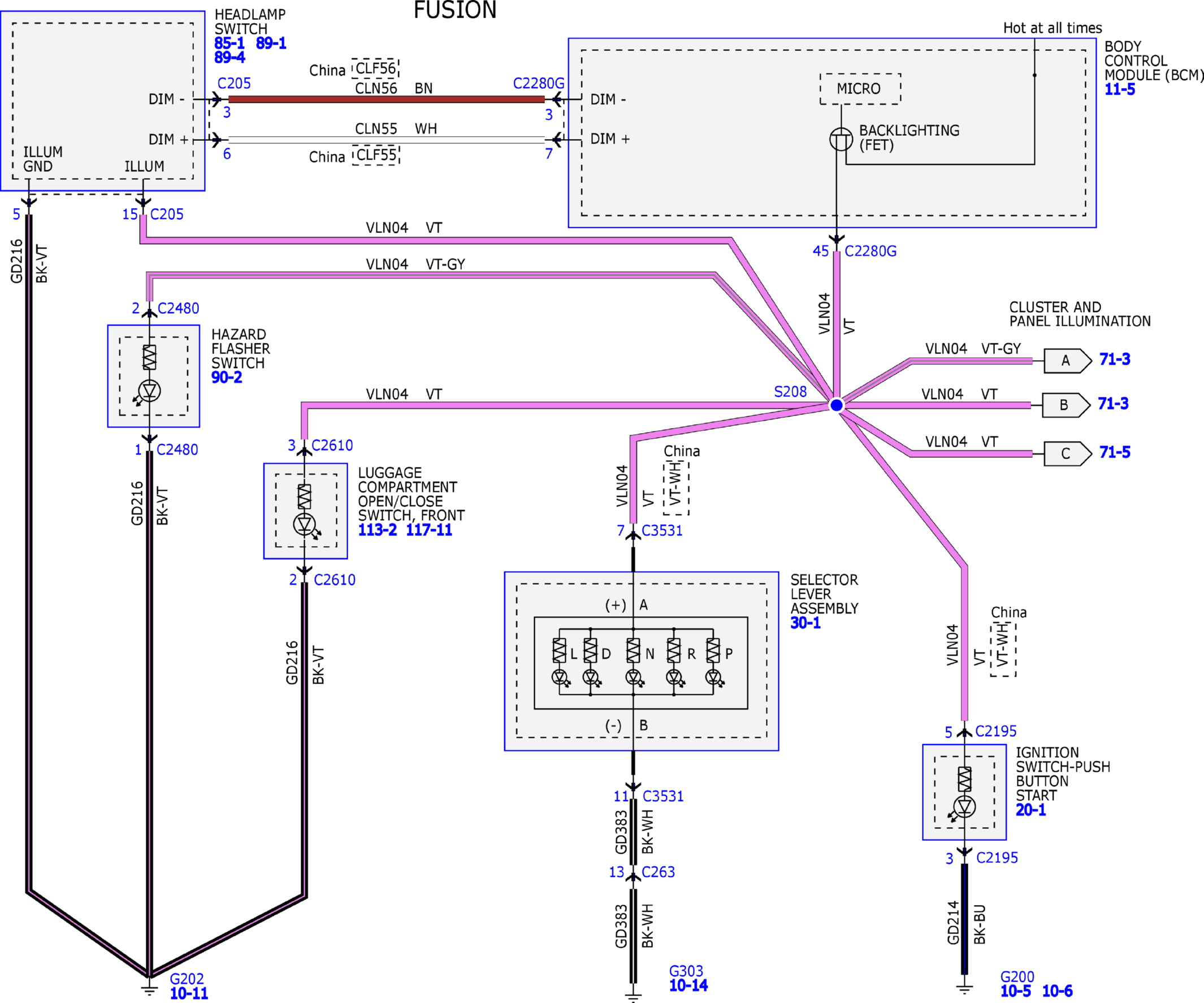The height and width of the screenshot is (1003, 1204).
Task: Follow the 71-3 link beside arrow A
Action: [1115, 359]
